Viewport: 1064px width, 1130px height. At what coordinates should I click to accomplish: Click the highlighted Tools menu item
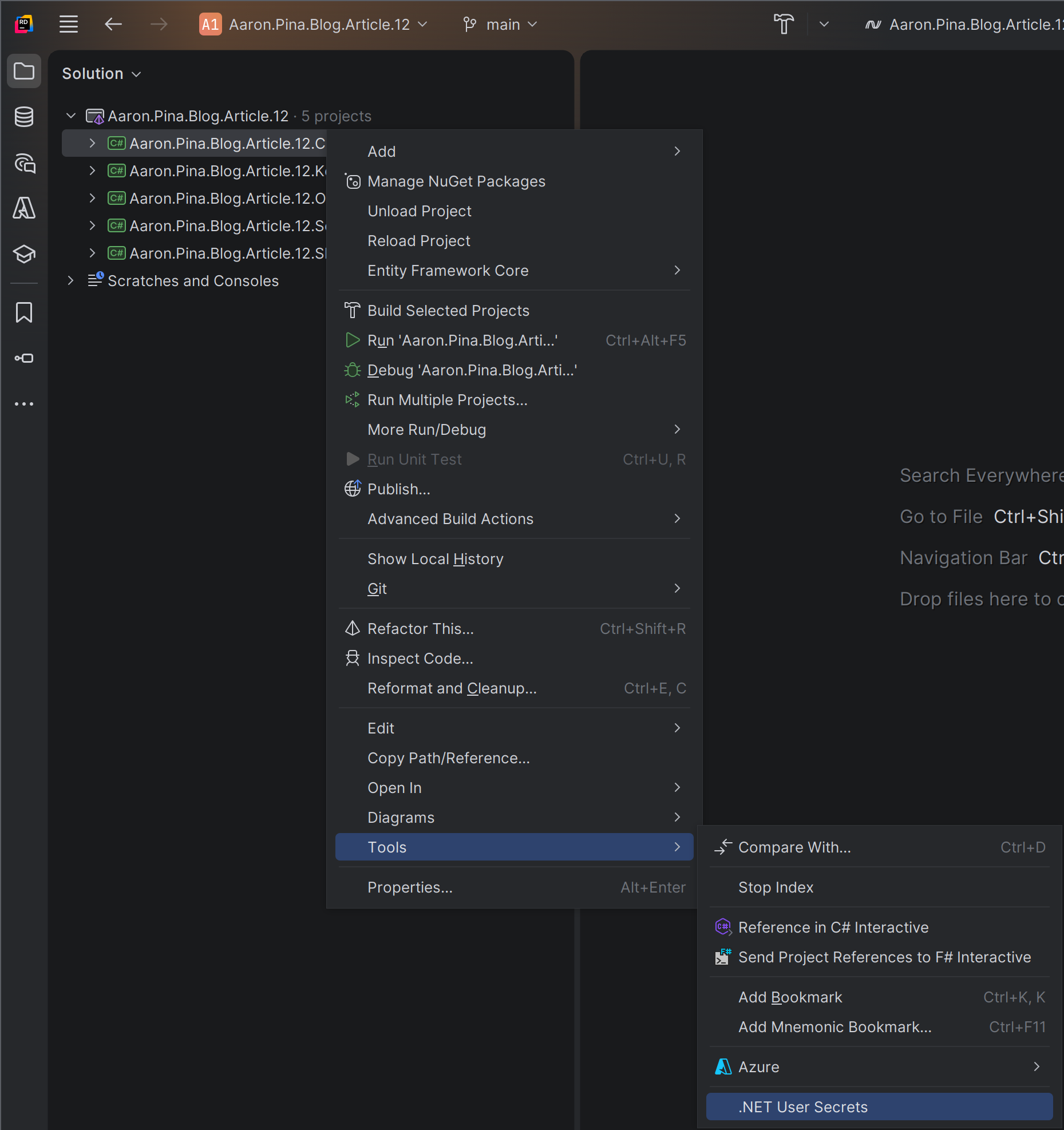point(514,847)
